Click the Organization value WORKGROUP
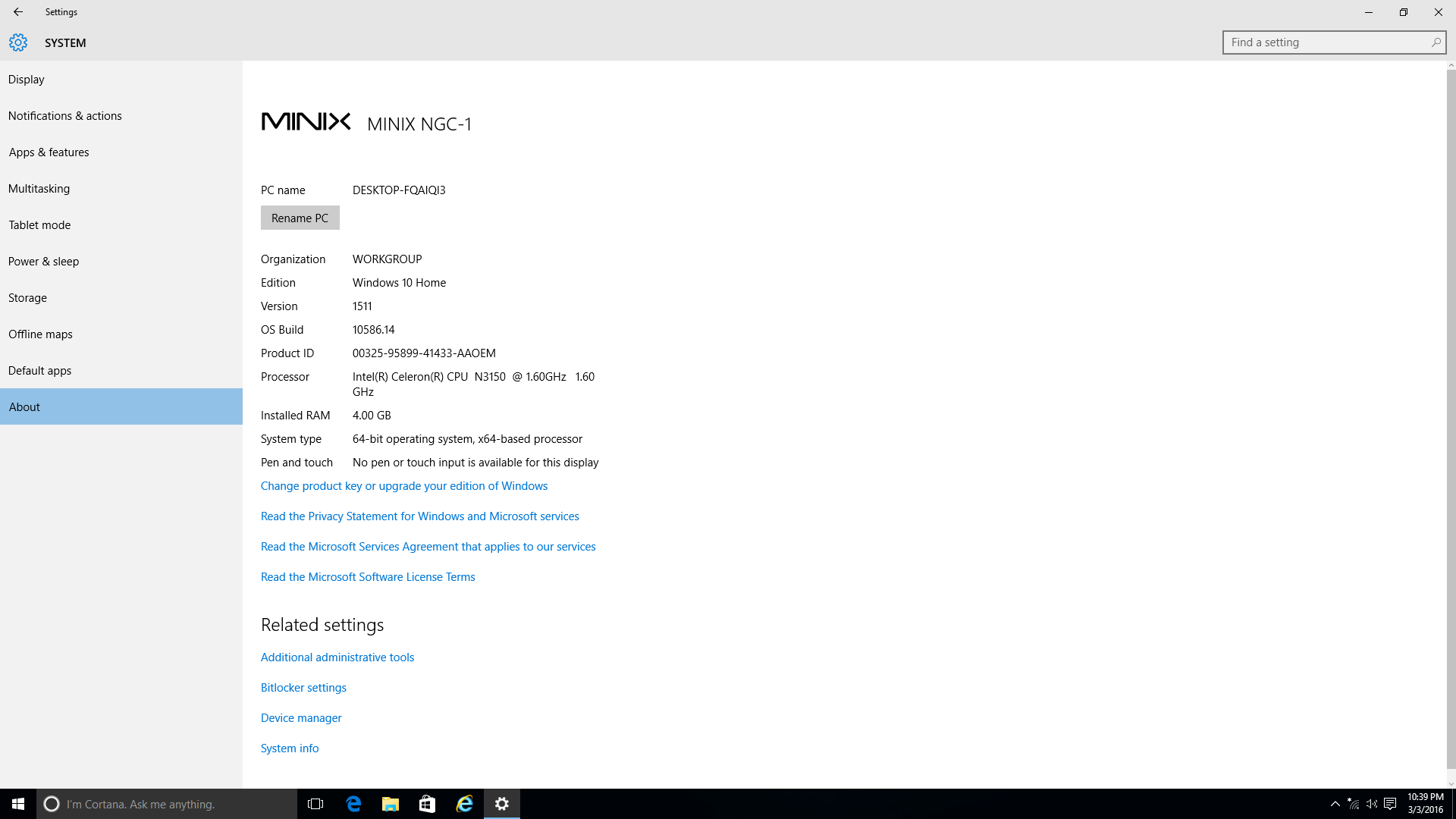The height and width of the screenshot is (819, 1456). pyautogui.click(x=387, y=259)
